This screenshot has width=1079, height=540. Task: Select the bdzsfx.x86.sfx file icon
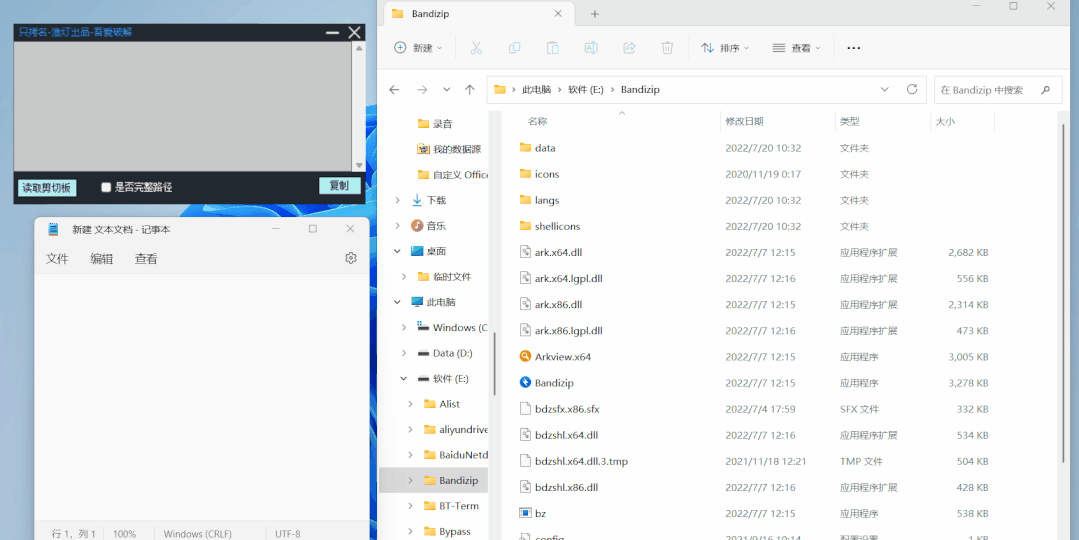(x=525, y=409)
